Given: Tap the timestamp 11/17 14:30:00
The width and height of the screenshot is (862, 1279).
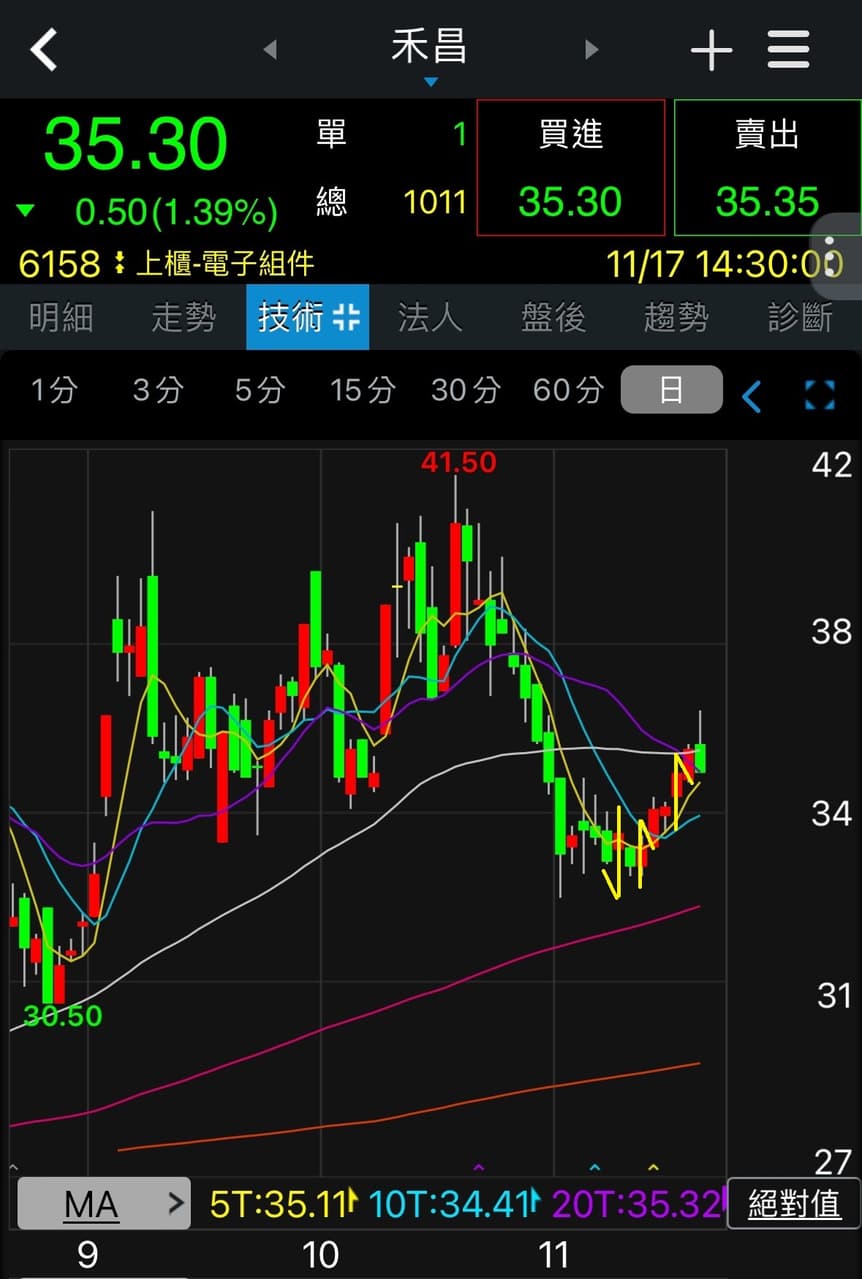Looking at the screenshot, I should (725, 264).
